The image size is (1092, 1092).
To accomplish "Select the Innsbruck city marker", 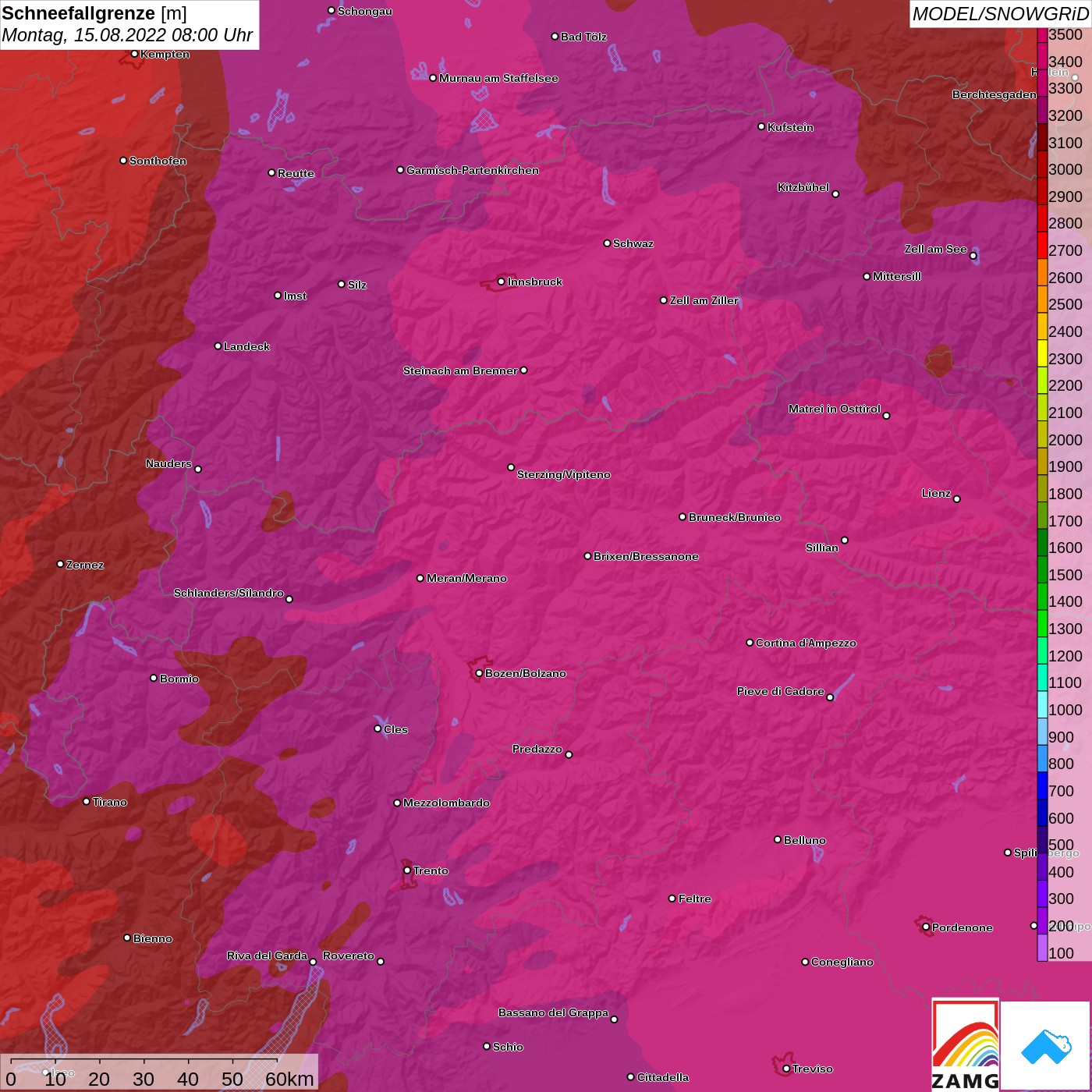I will point(502,282).
